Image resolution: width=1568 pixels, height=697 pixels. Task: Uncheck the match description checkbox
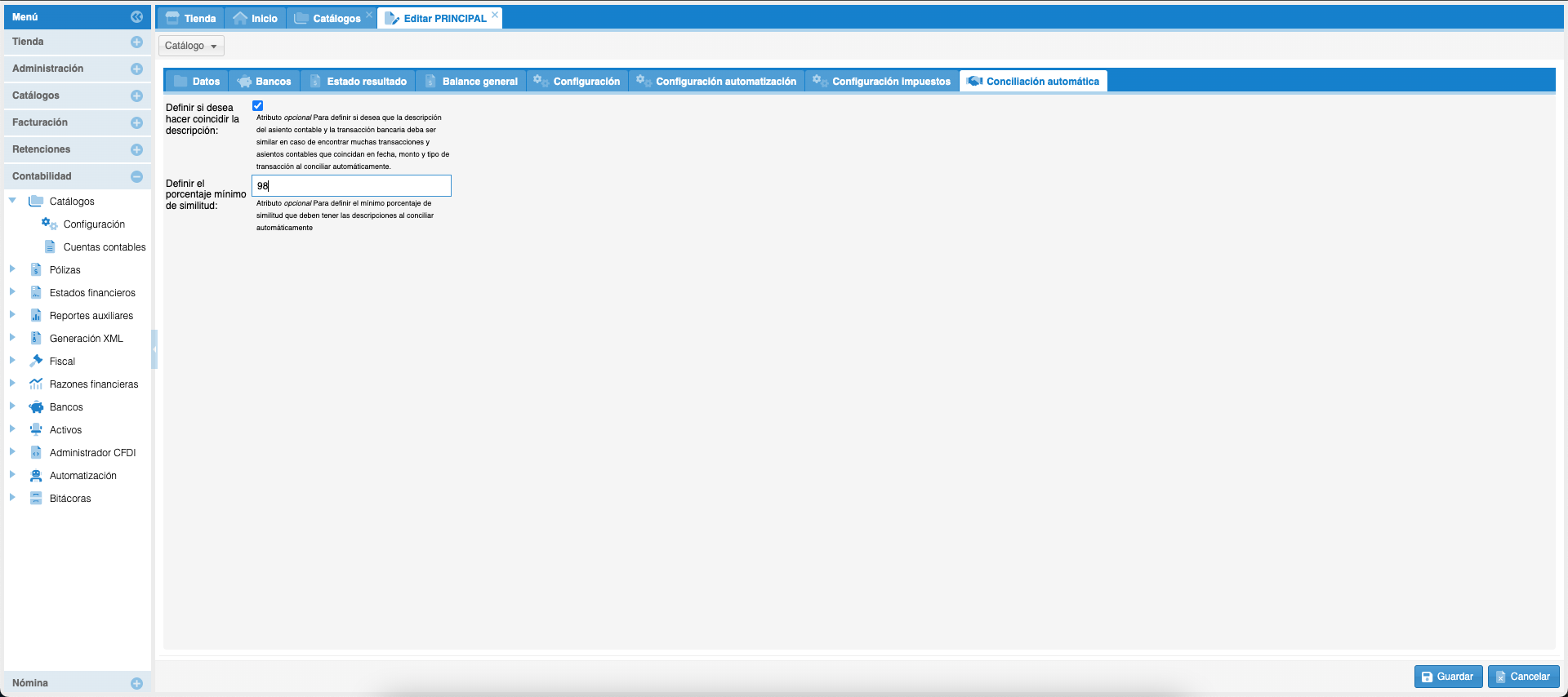point(258,106)
